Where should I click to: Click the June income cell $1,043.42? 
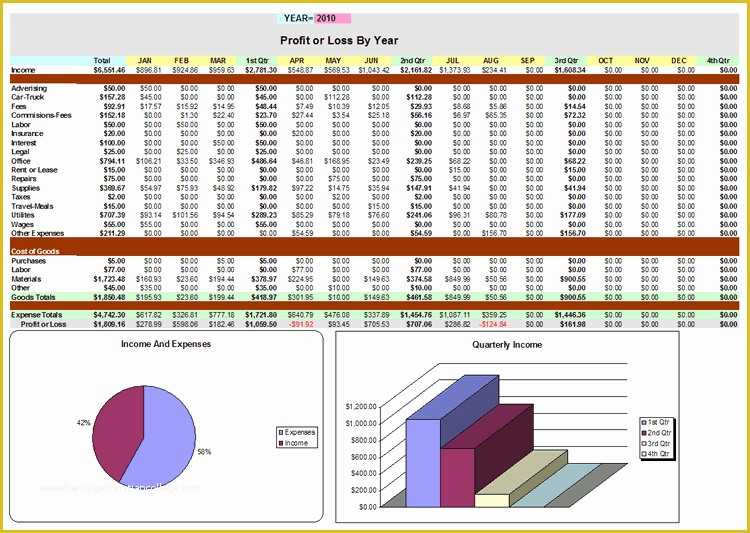(375, 70)
